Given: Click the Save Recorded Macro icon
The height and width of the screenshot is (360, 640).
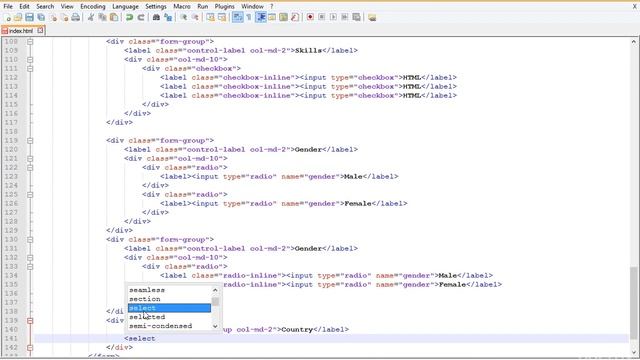Looking at the screenshot, I should (x=356, y=18).
